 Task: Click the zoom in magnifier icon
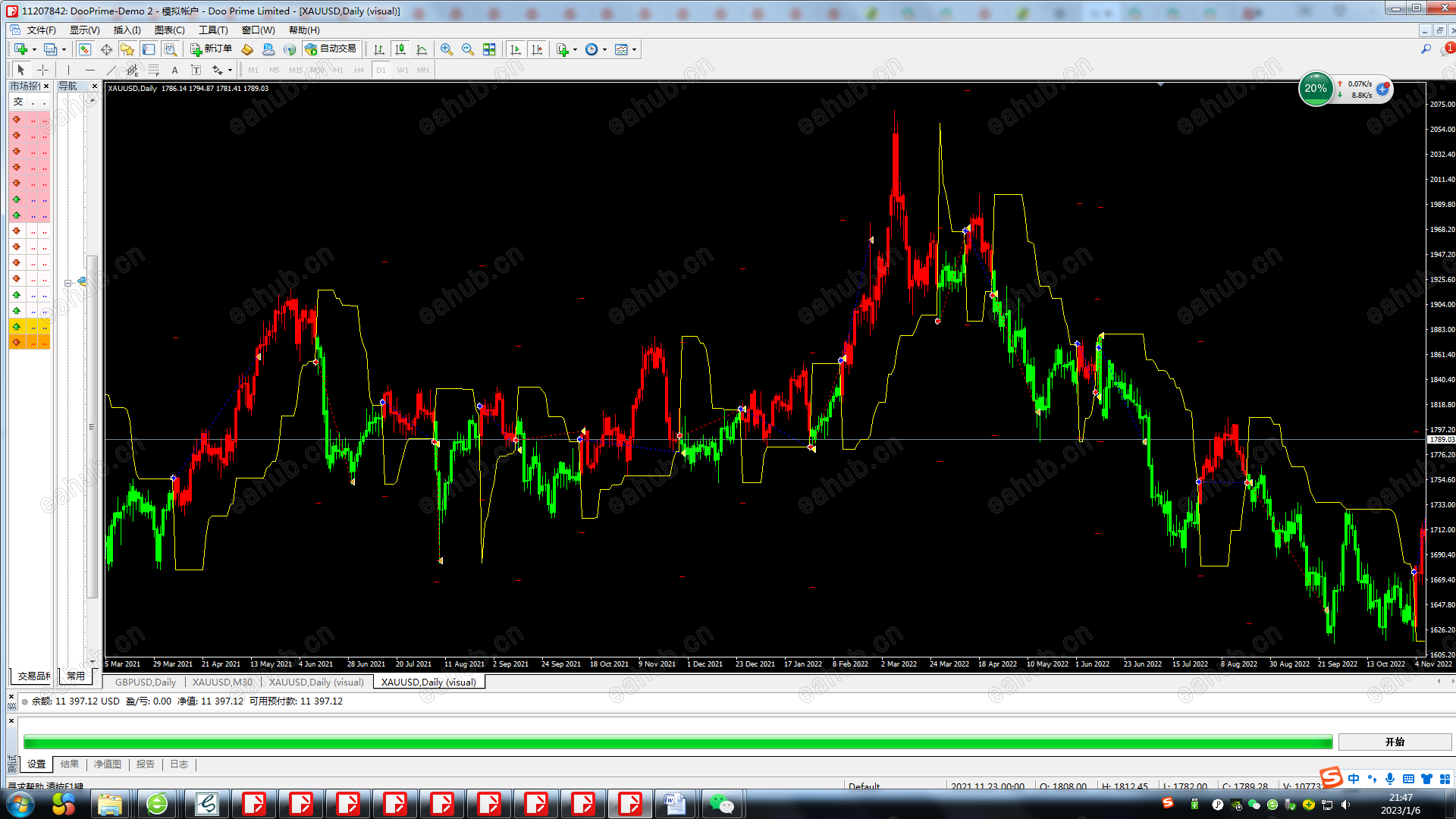point(447,49)
